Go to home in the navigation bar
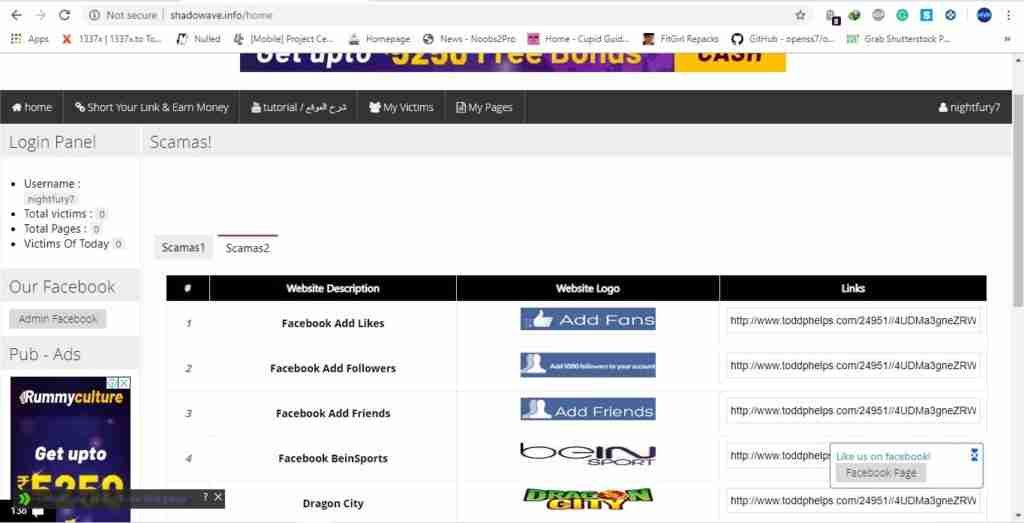This screenshot has height=523, width=1024. 31,107
